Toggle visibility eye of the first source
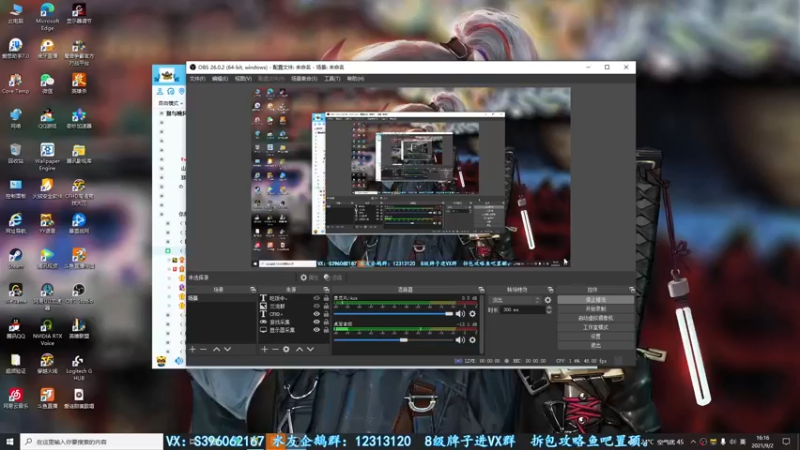 click(317, 298)
